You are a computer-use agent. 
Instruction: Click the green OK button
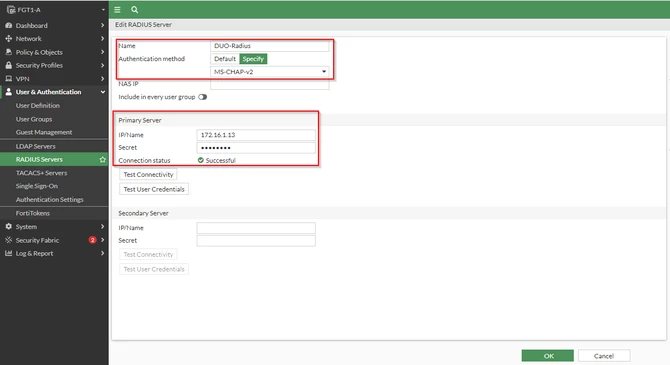(x=547, y=356)
